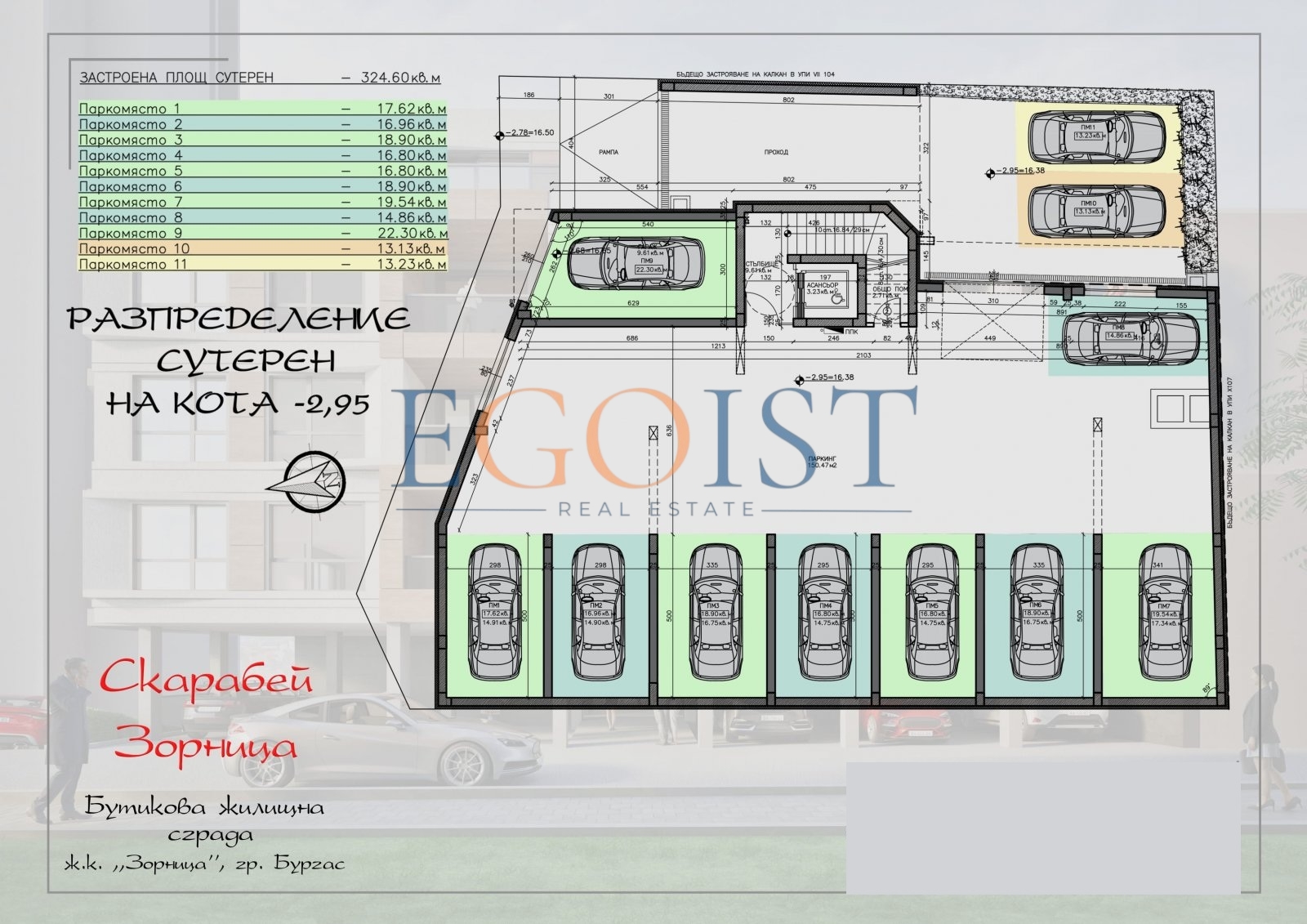Image resolution: width=1307 pixels, height=924 pixels.
Task: Click the ПРОХОД passage label
Action: click(x=776, y=152)
